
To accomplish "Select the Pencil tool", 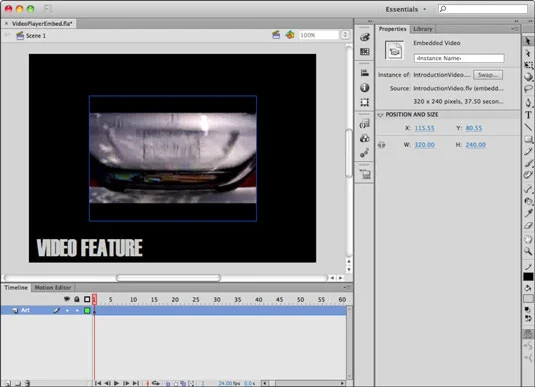I will [x=528, y=151].
